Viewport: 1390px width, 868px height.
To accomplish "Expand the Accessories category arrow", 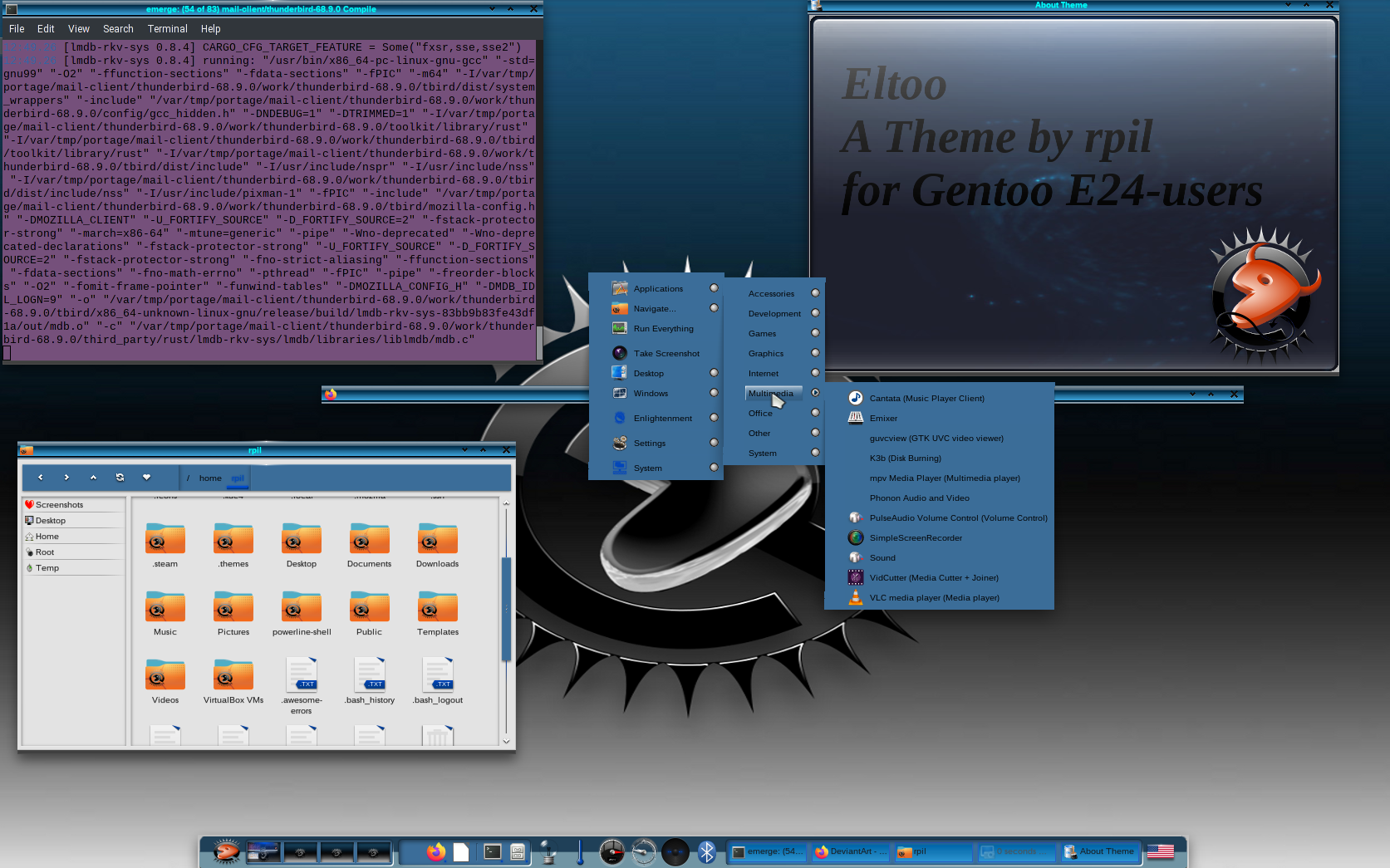I will point(815,293).
